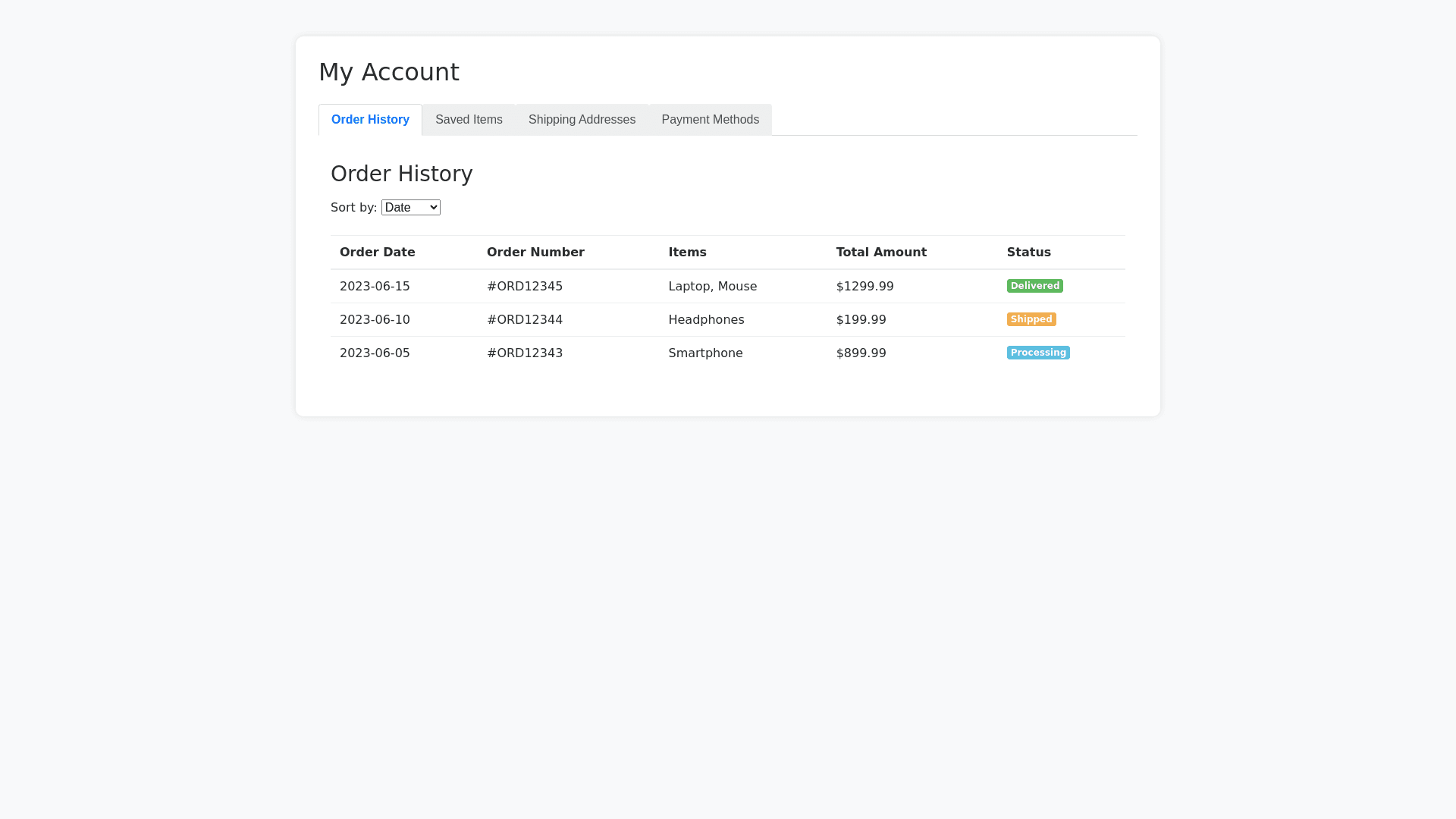Expand the Sort by dropdown
The width and height of the screenshot is (1456, 819).
click(410, 208)
